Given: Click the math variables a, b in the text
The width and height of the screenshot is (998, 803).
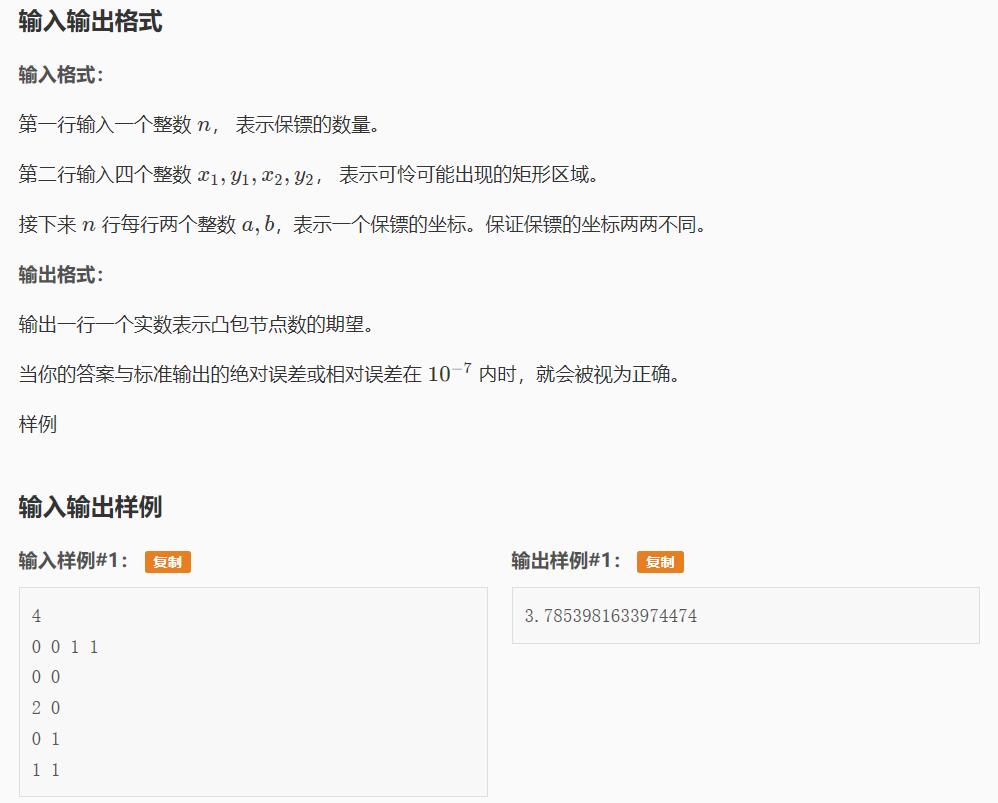Looking at the screenshot, I should (258, 225).
